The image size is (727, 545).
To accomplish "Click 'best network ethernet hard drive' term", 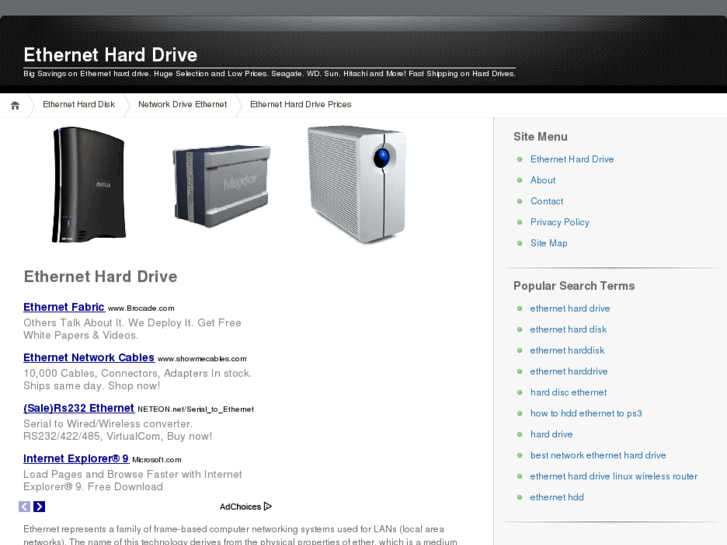I will tap(598, 455).
